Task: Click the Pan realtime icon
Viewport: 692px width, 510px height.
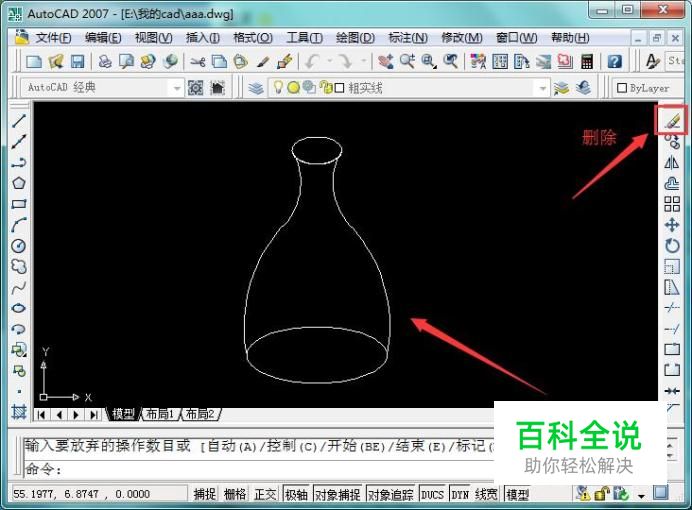Action: point(386,61)
